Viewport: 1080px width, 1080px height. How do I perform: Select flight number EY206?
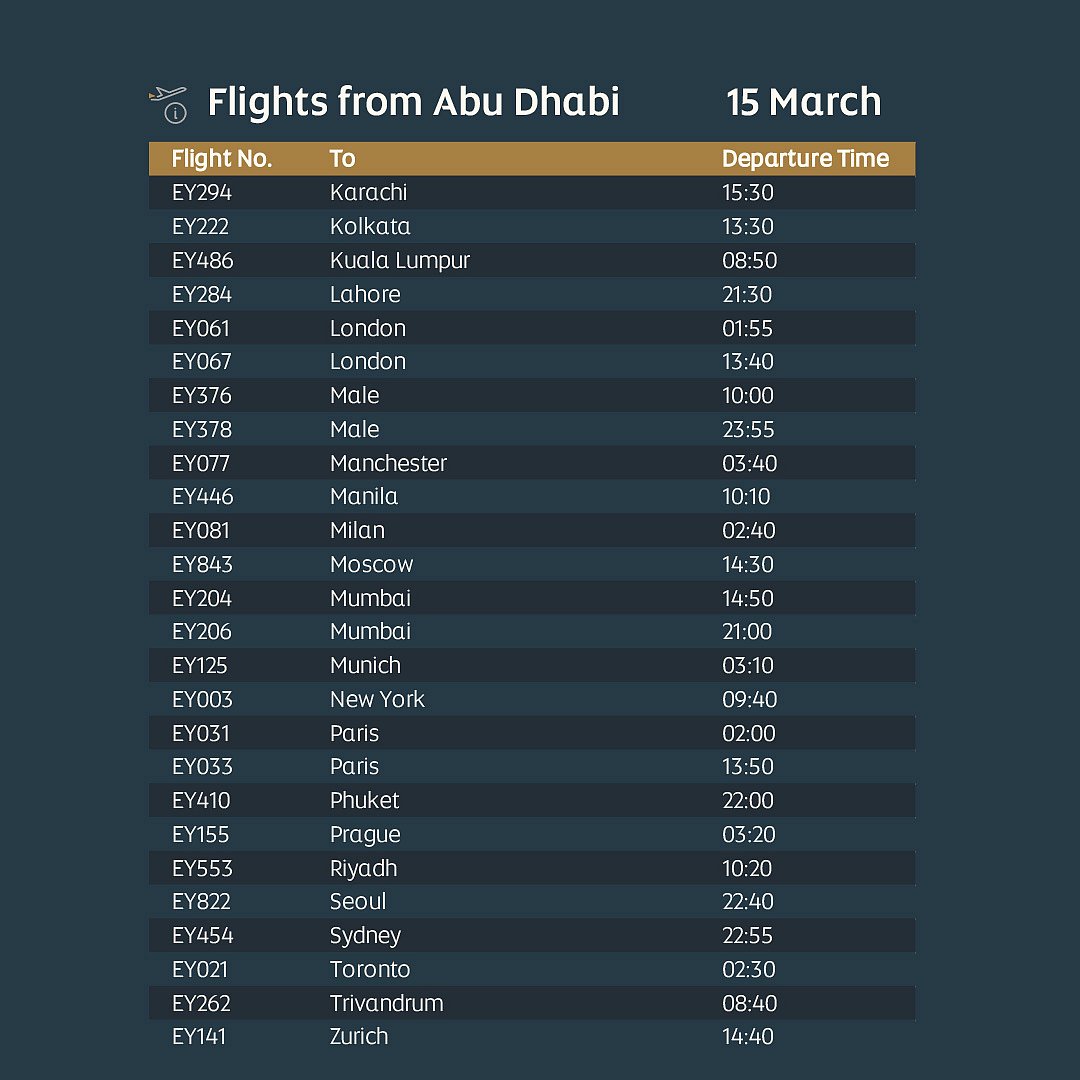tap(202, 631)
